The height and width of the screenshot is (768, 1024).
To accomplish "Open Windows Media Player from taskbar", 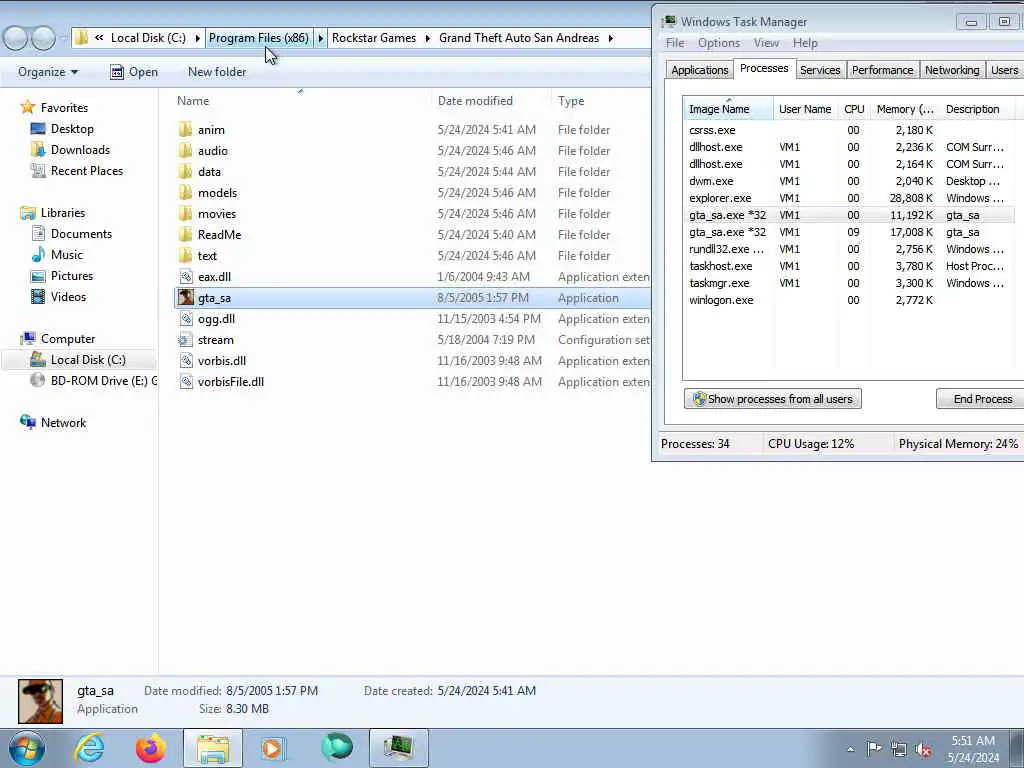I will click(x=274, y=748).
